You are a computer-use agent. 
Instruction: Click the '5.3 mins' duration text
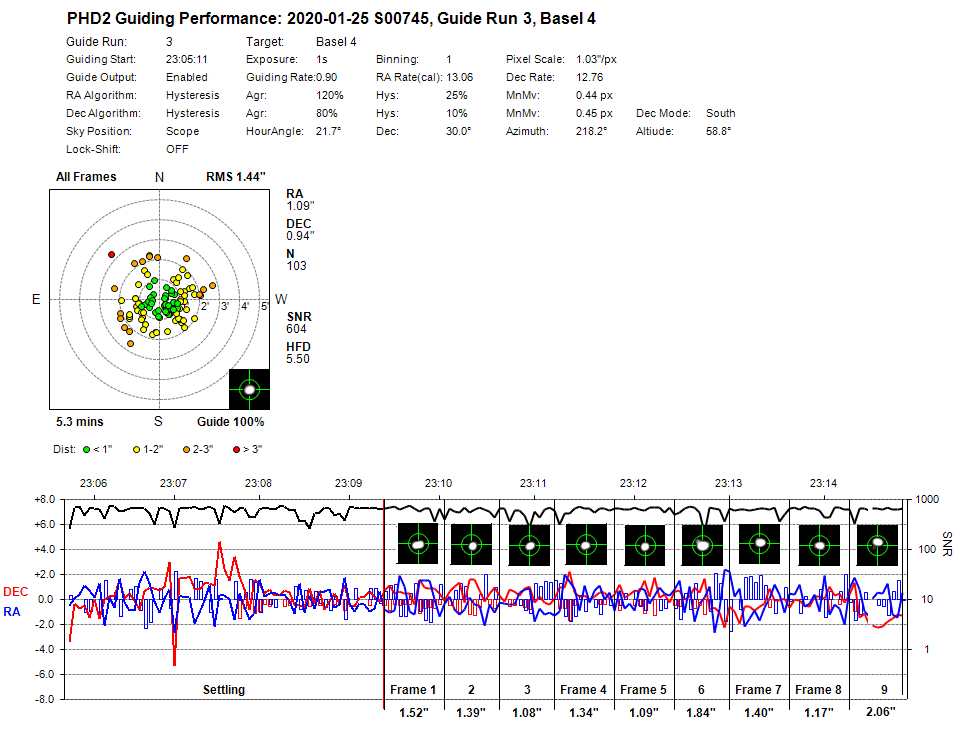(x=80, y=422)
